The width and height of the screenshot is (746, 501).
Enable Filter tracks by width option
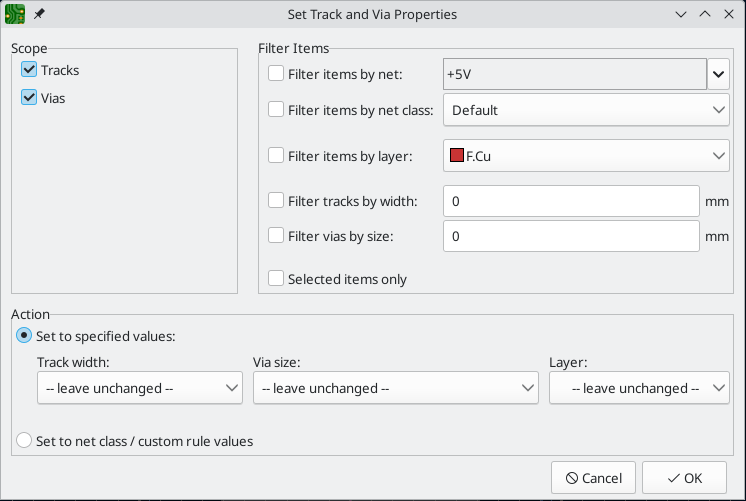[x=276, y=201]
